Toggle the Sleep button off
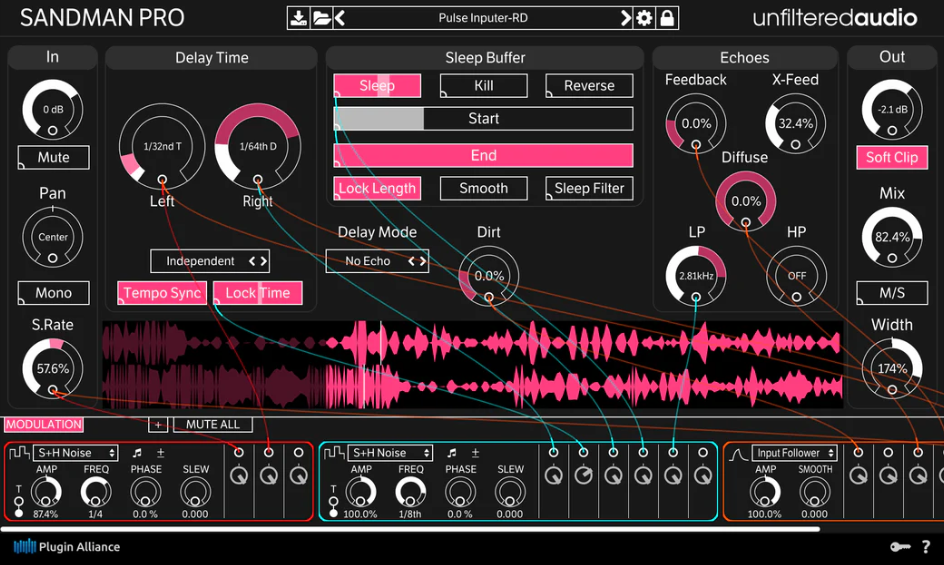 pos(377,86)
